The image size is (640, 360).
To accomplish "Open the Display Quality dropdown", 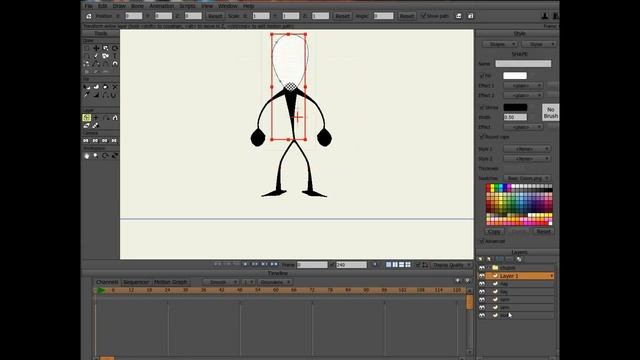I will tap(451, 265).
